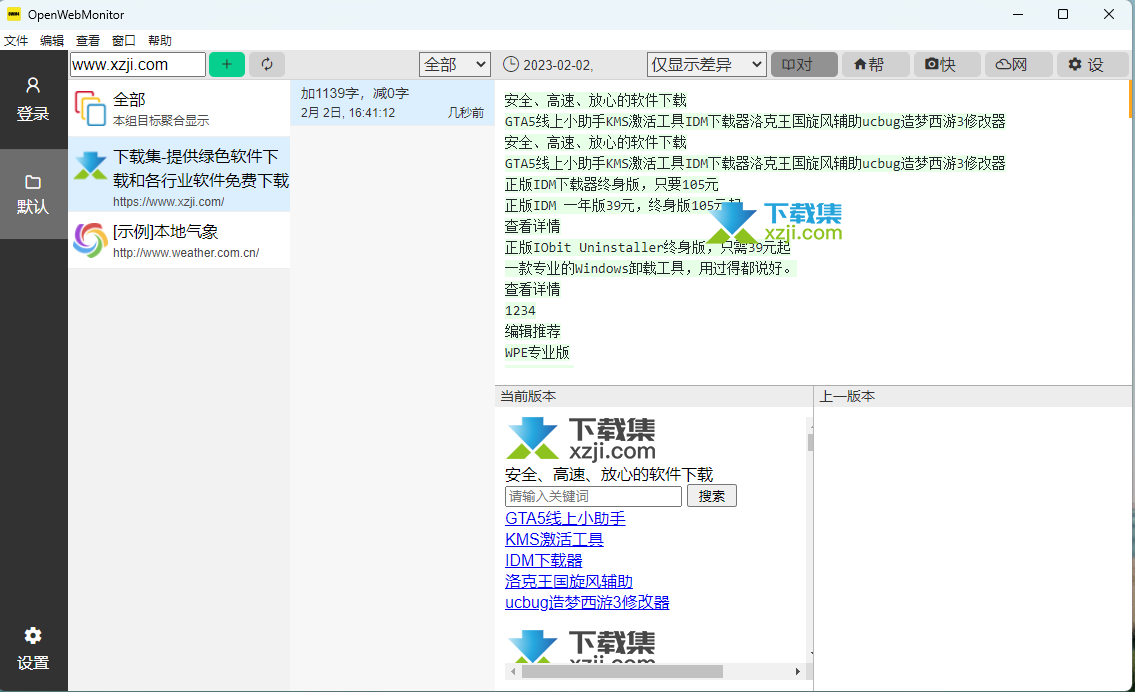Minimize the OpenWebMonitor window
1135x692 pixels.
1018,14
